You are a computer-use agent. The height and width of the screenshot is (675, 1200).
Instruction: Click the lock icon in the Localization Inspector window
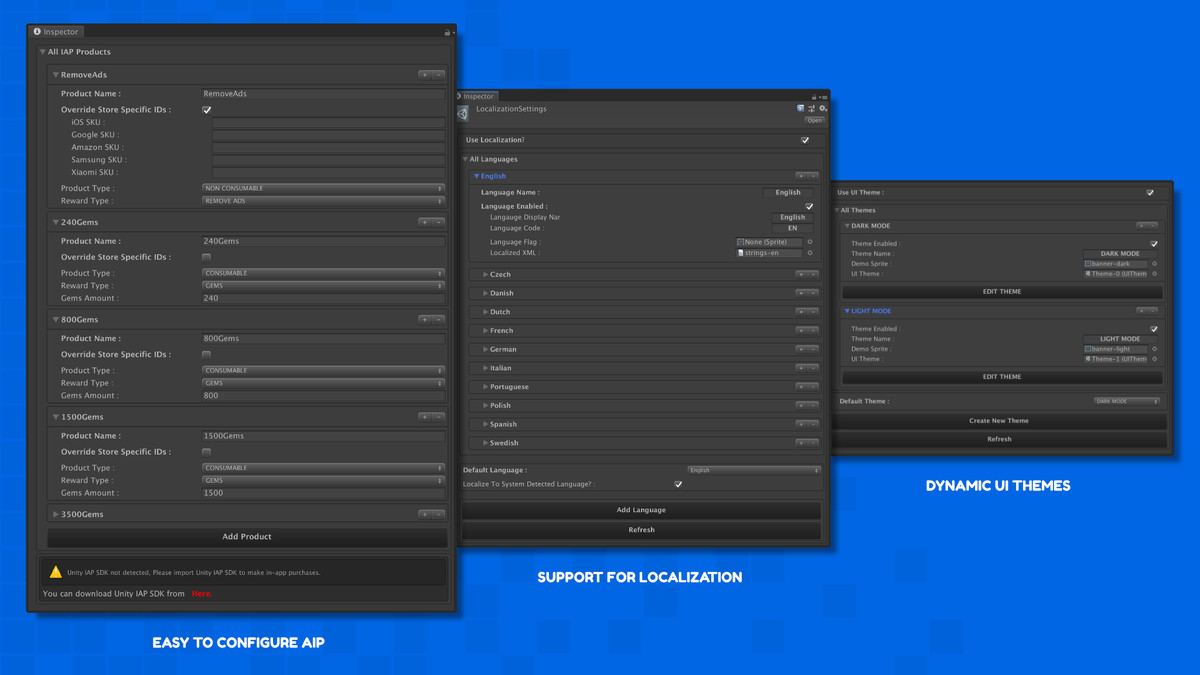815,97
